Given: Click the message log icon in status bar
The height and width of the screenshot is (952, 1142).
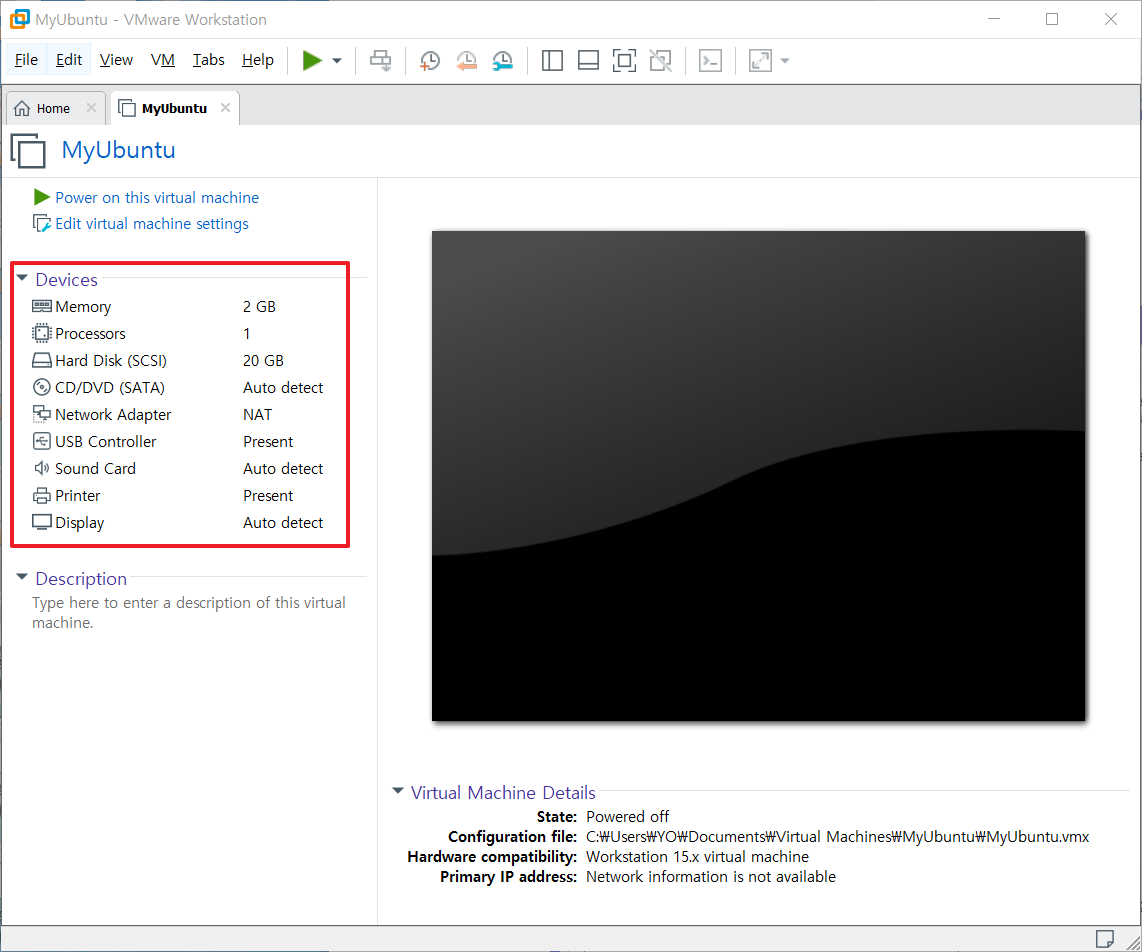Looking at the screenshot, I should pos(1104,938).
